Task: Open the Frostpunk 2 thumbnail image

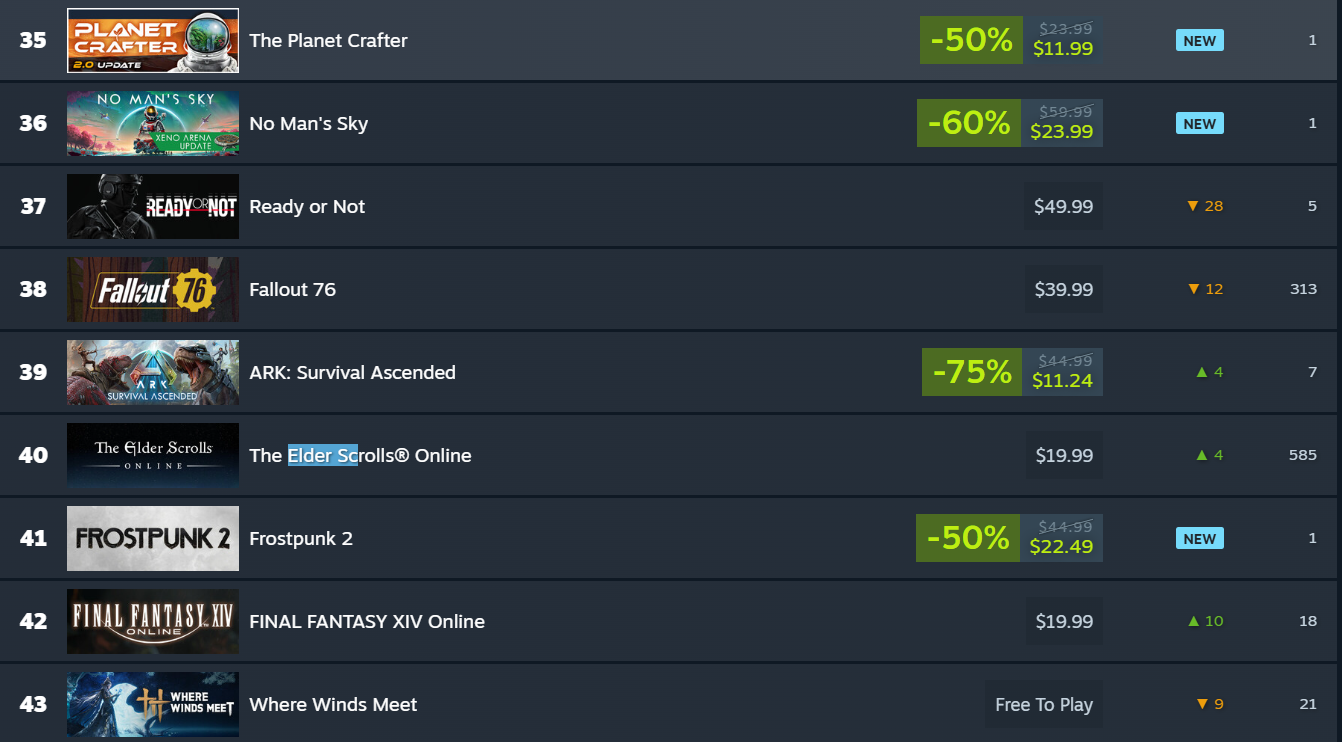Action: (153, 539)
